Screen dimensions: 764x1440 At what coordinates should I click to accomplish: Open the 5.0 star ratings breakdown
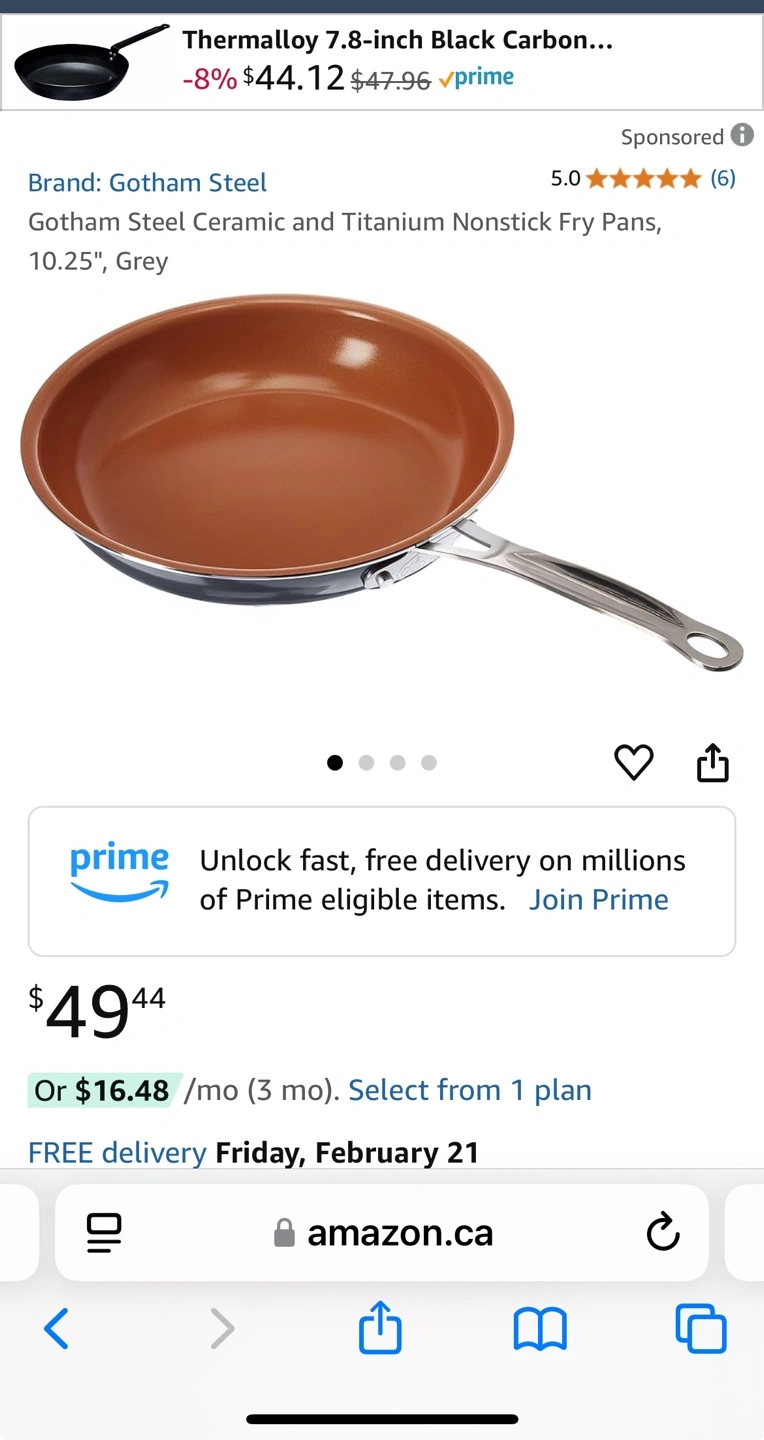click(643, 179)
